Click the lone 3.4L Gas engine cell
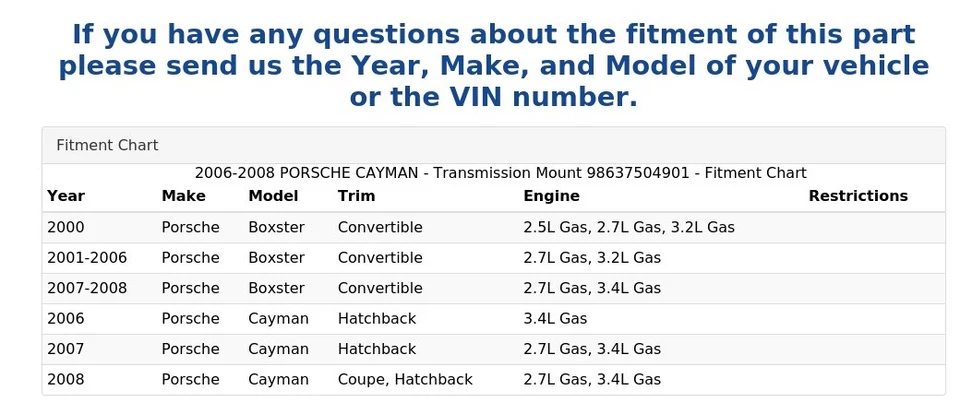The image size is (960, 414). click(555, 318)
